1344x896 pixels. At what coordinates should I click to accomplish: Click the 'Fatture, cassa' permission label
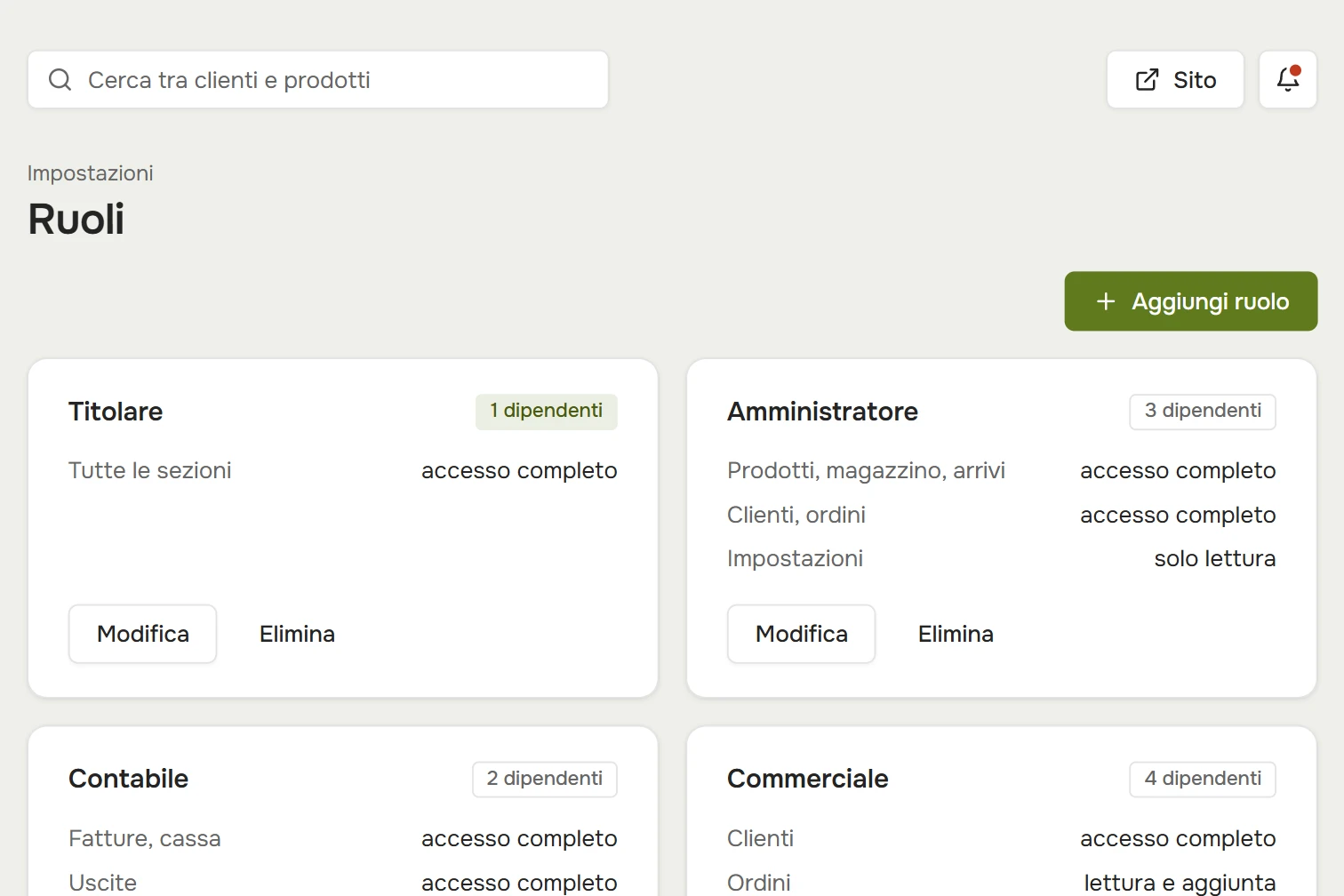coord(145,838)
